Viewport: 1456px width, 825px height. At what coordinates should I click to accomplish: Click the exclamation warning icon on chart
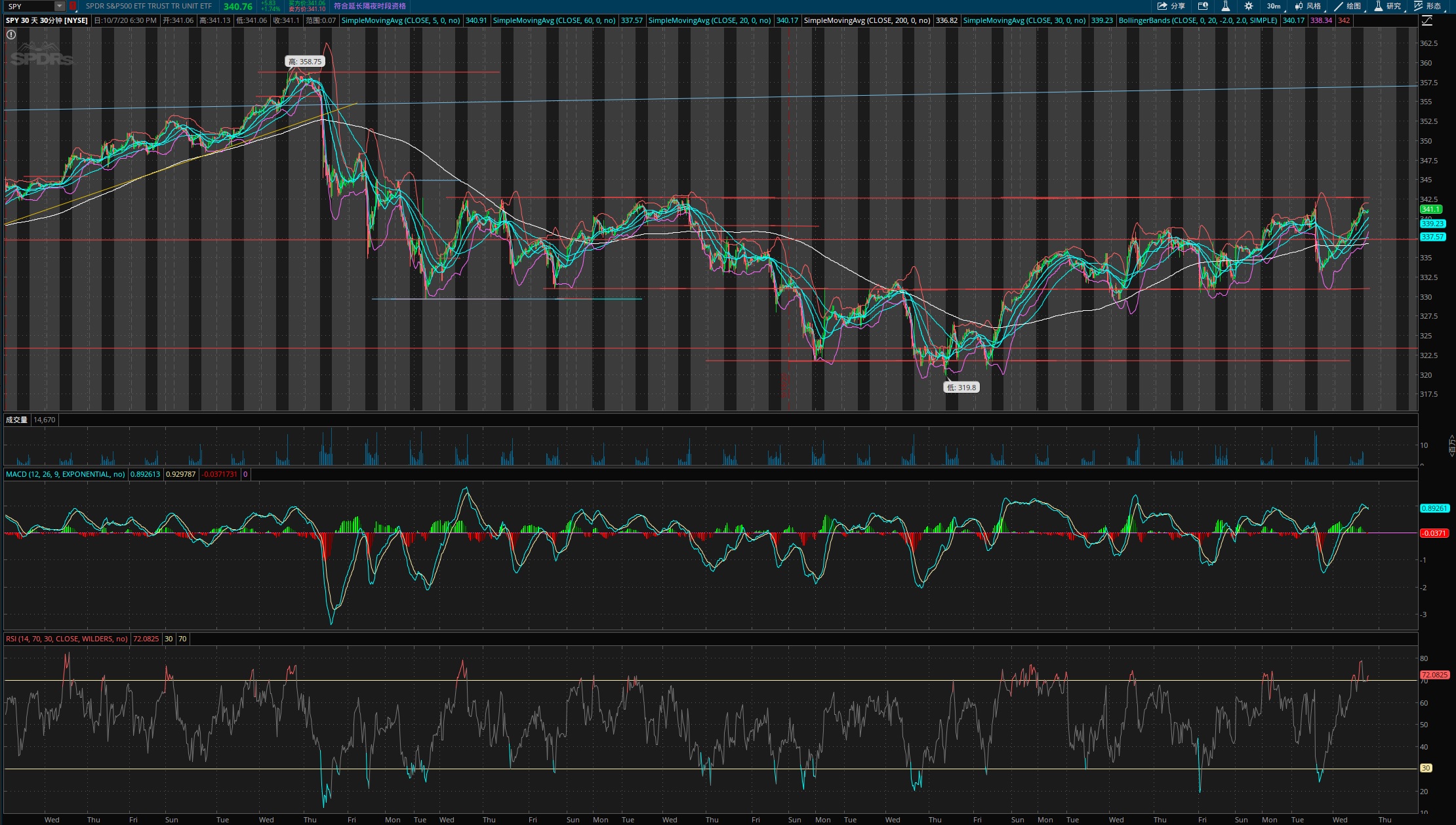coord(11,35)
